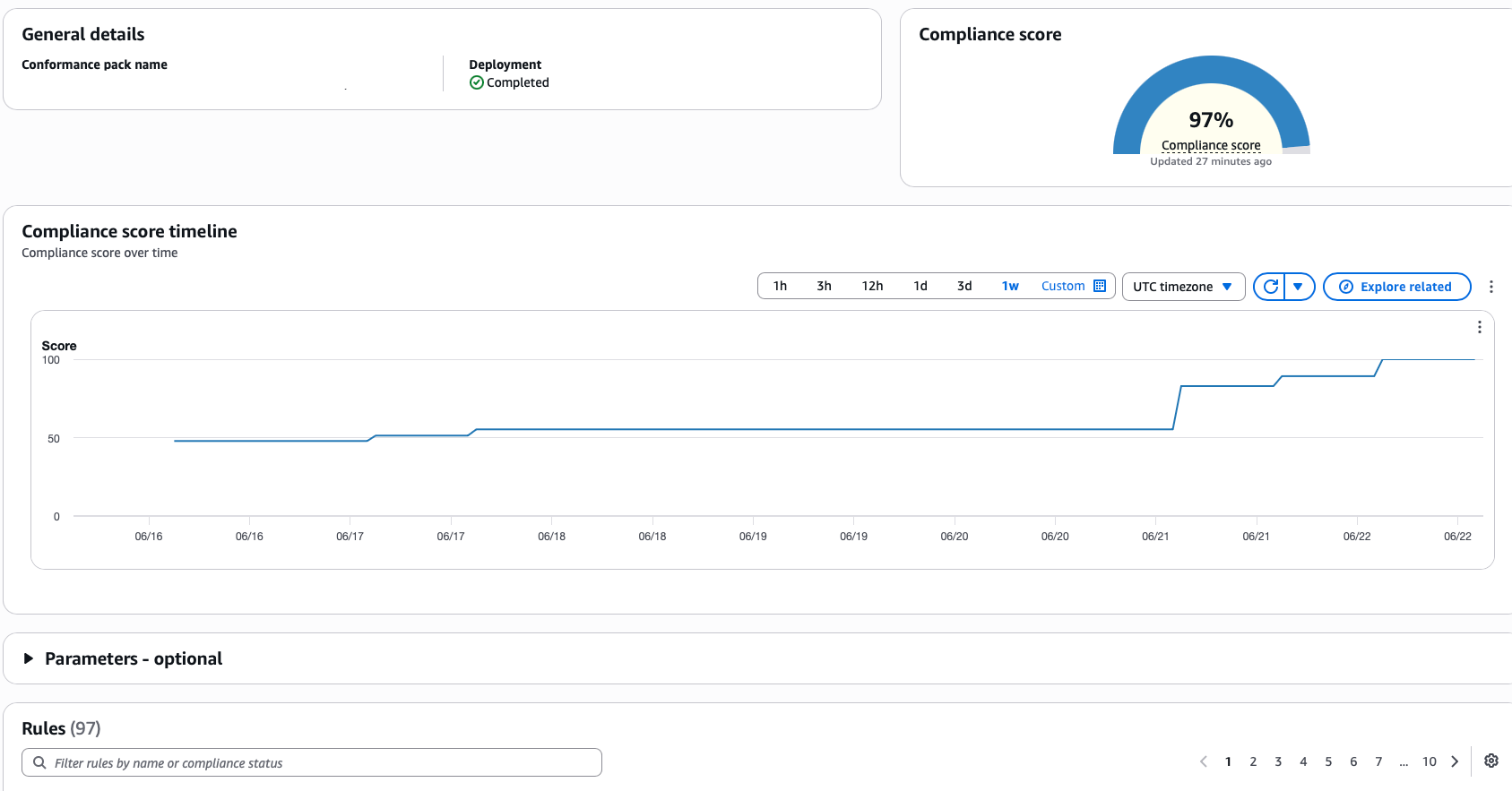Image resolution: width=1512 pixels, height=791 pixels.
Task: Click 'Updated 27 minutes ago' text
Action: (x=1211, y=161)
